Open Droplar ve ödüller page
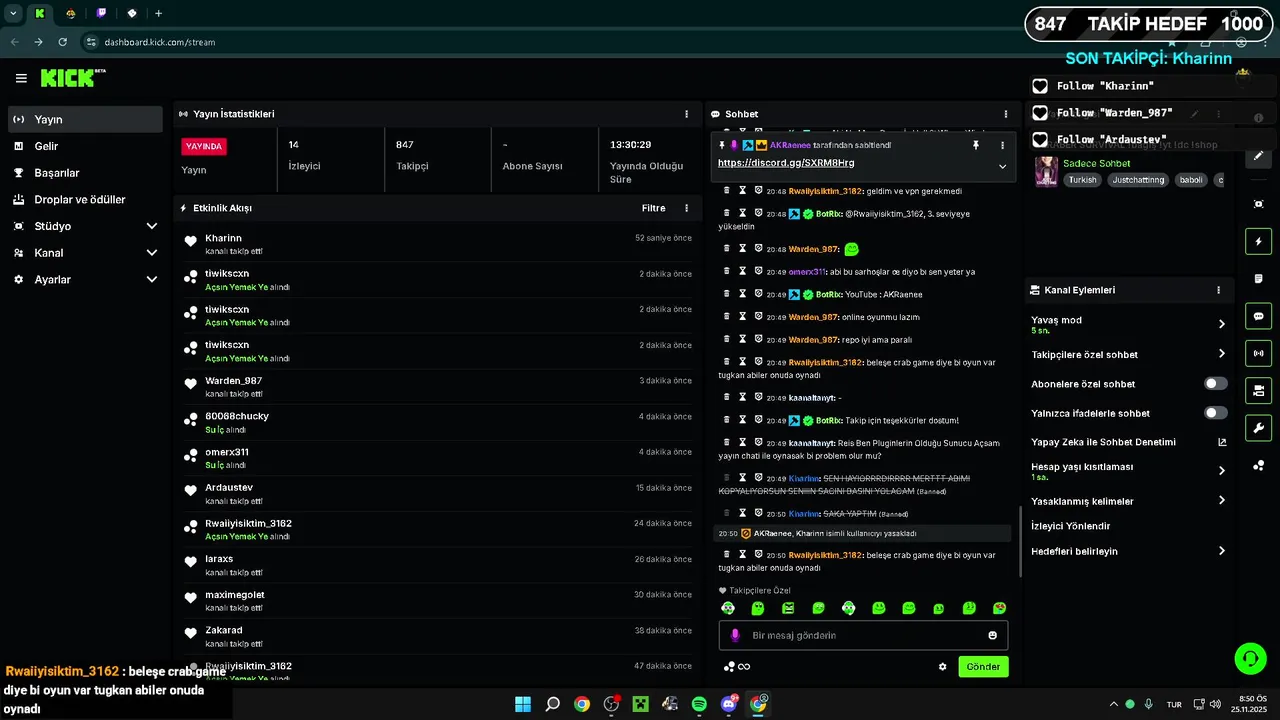The width and height of the screenshot is (1280, 720). 85,199
